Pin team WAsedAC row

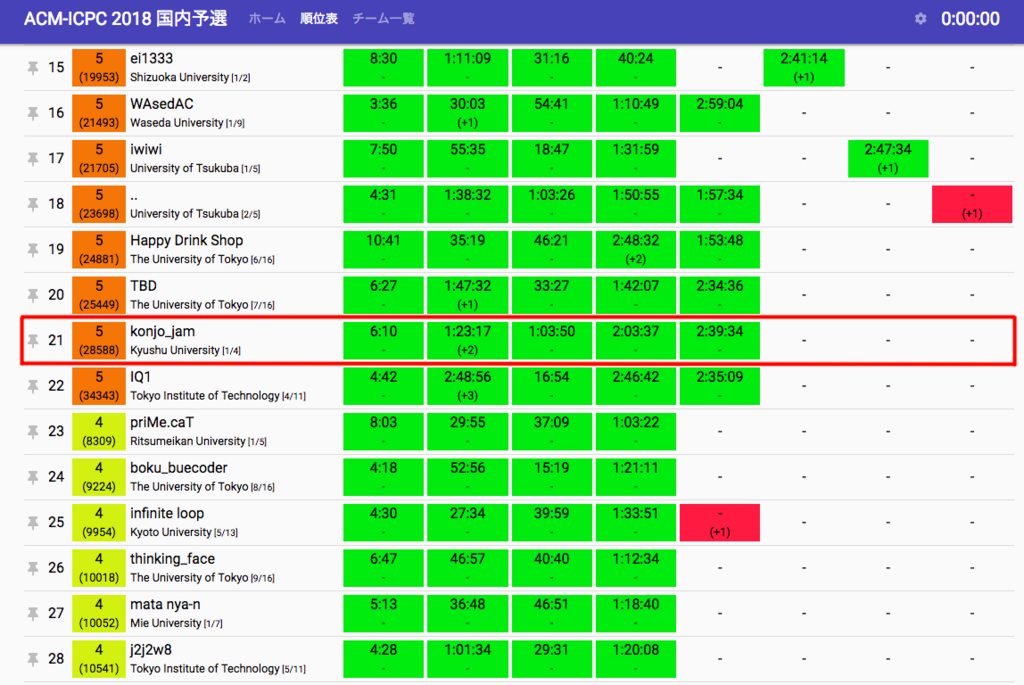(x=33, y=113)
